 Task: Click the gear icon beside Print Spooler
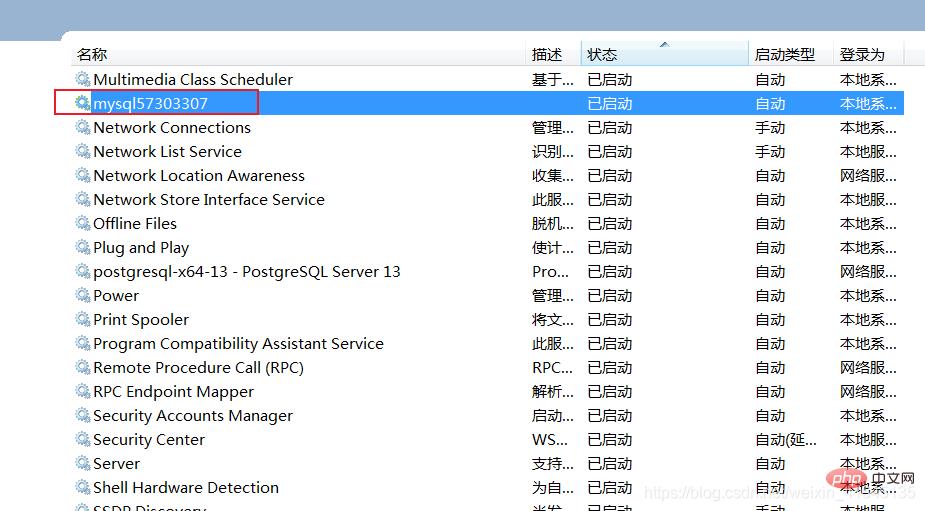point(83,319)
